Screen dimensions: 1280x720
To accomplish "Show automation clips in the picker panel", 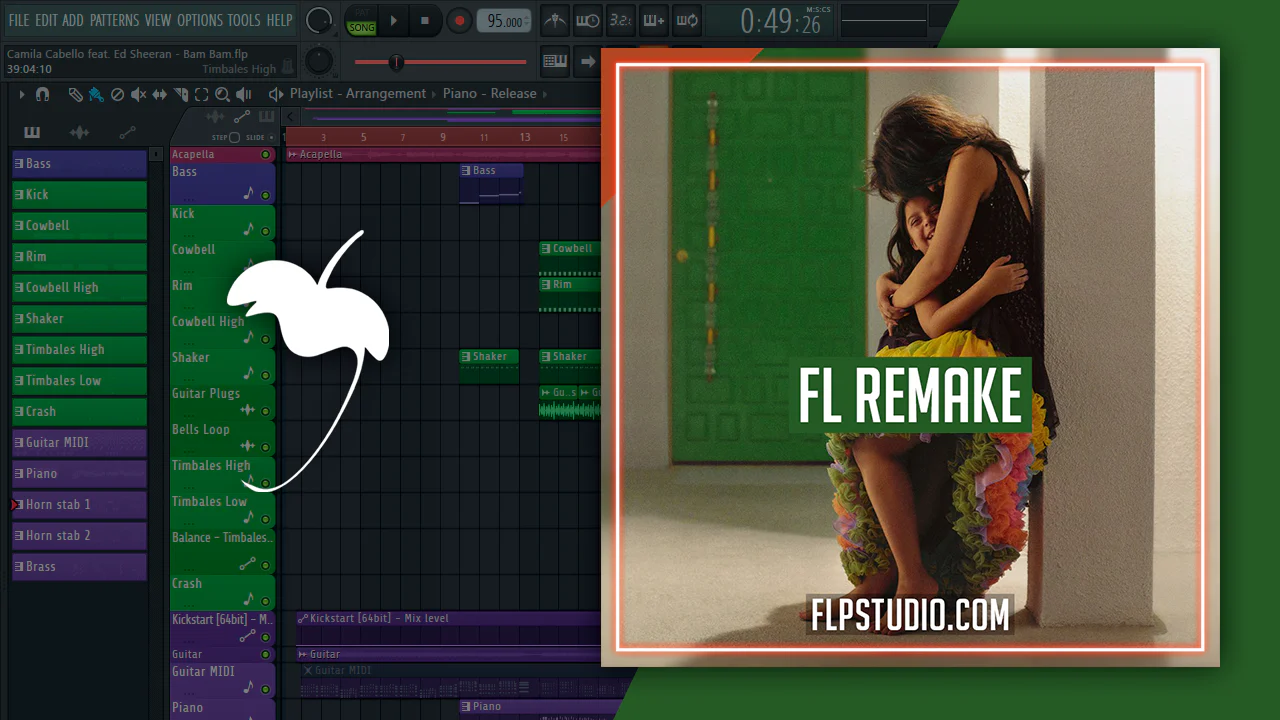I will point(127,133).
